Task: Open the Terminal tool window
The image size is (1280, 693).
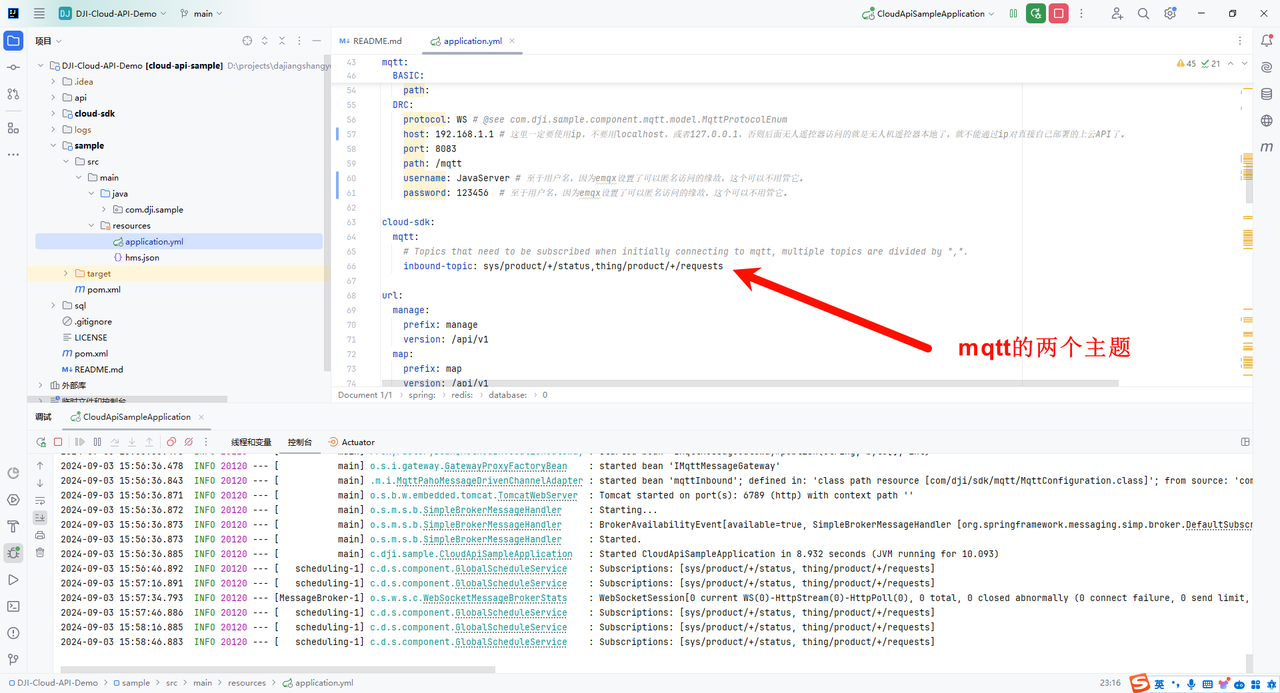Action: pos(13,606)
